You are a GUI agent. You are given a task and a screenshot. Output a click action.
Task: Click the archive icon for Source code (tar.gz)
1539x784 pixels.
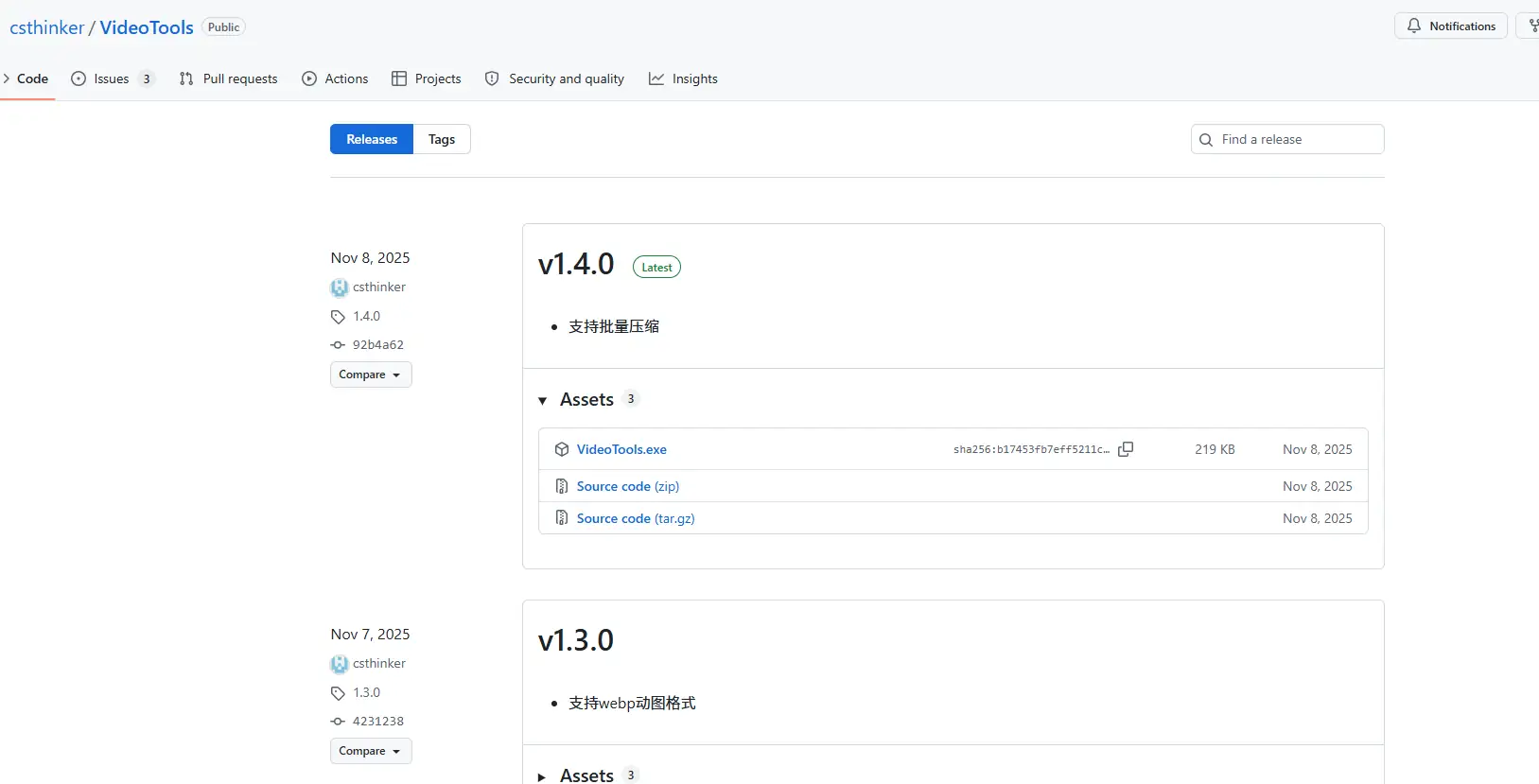[x=562, y=518]
